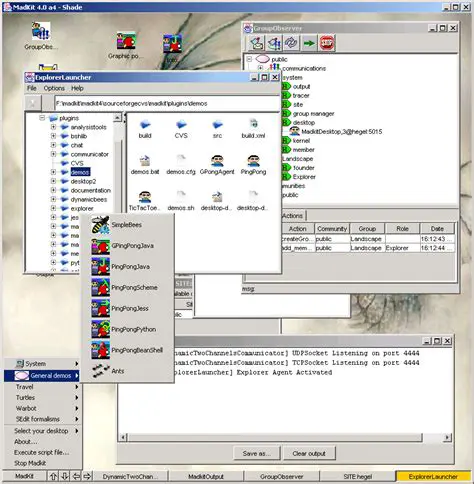Image resolution: width=474 pixels, height=484 pixels.
Task: Collapse the public community in GroupObserver
Action: [249, 59]
